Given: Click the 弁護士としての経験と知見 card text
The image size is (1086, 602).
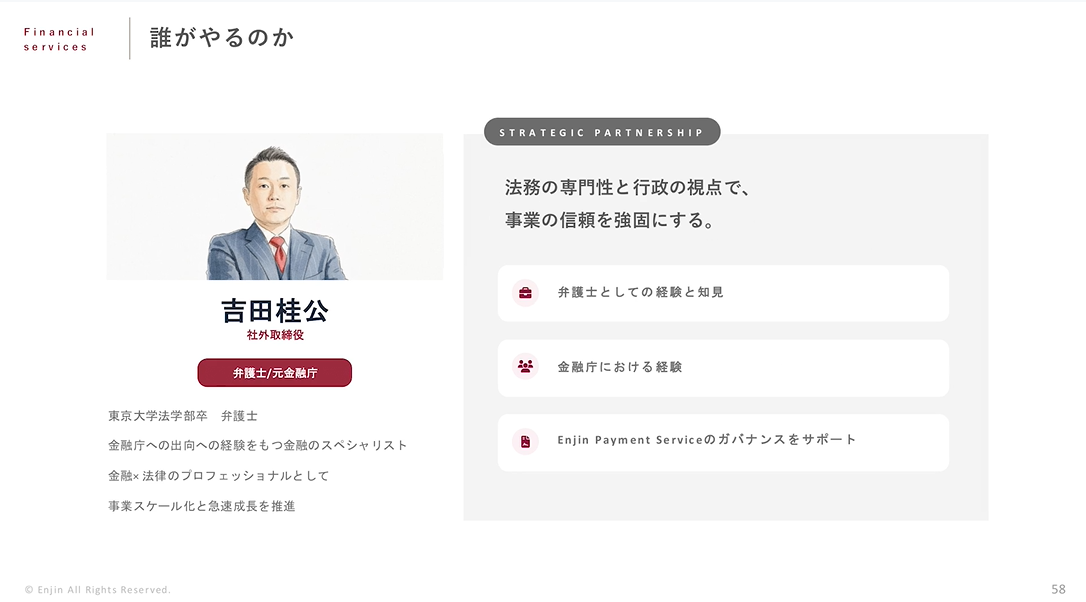Looking at the screenshot, I should (640, 293).
